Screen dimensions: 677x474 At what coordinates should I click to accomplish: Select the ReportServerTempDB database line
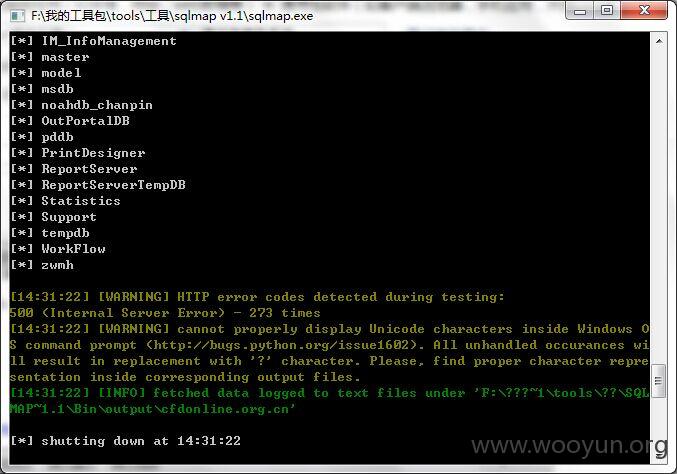[98, 185]
